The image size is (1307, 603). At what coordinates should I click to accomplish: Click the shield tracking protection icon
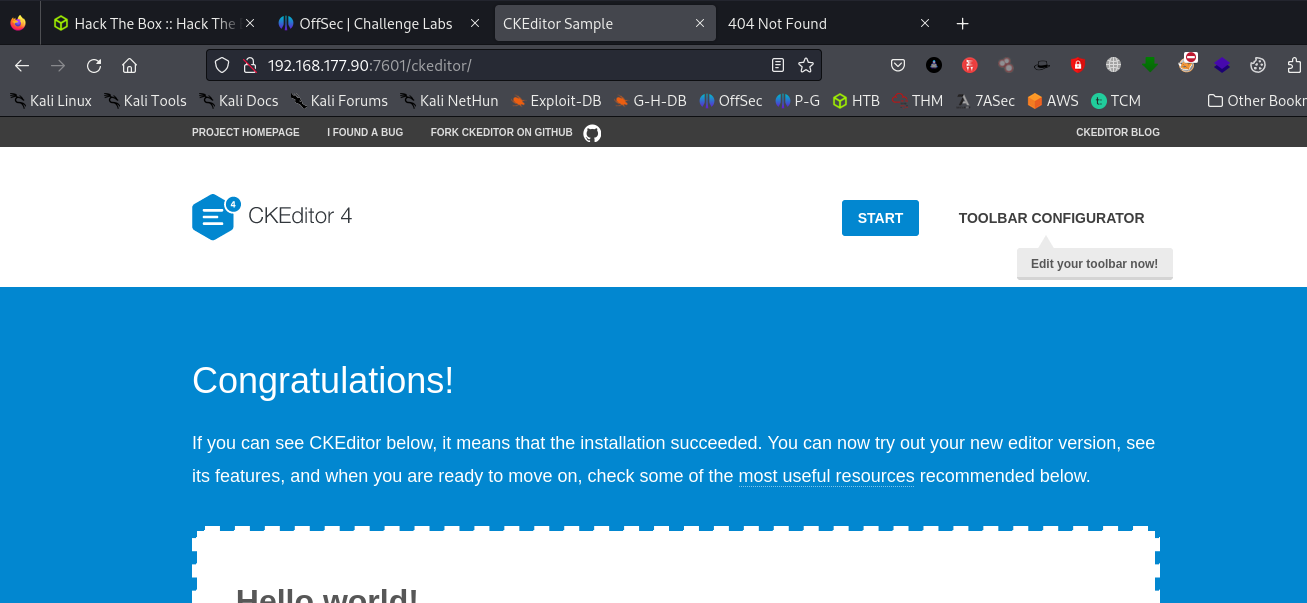223,66
